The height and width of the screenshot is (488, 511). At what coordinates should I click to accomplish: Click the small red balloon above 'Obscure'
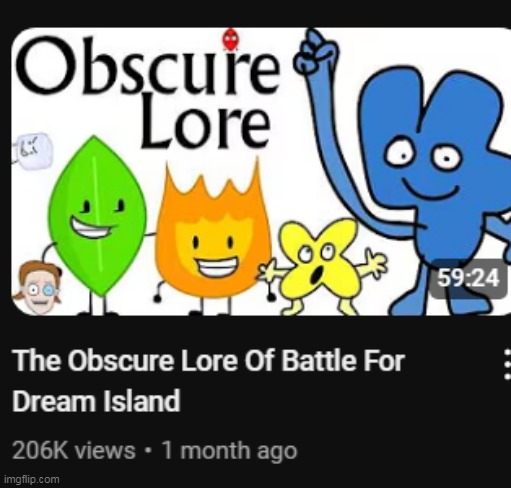[231, 39]
